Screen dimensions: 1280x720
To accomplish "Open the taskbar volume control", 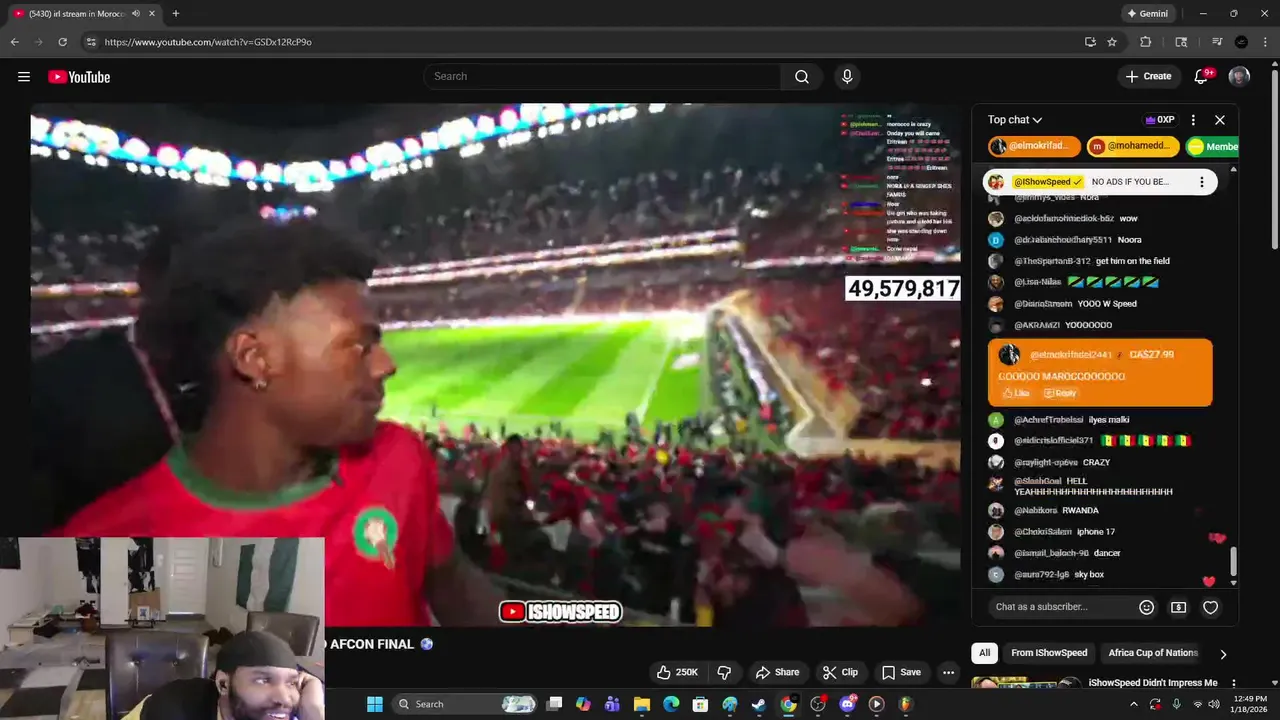I will point(1213,704).
